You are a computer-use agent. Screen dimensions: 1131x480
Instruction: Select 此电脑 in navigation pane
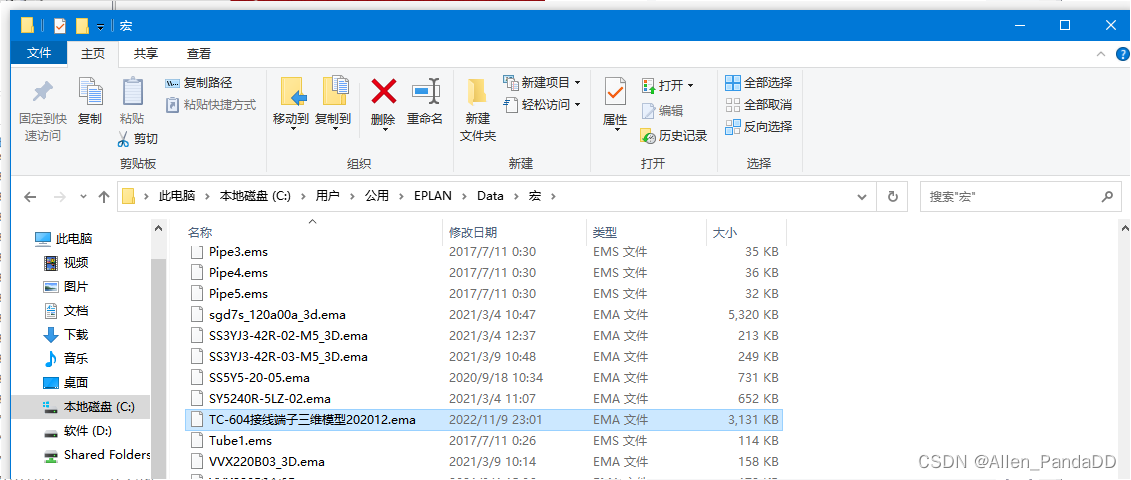[63, 238]
